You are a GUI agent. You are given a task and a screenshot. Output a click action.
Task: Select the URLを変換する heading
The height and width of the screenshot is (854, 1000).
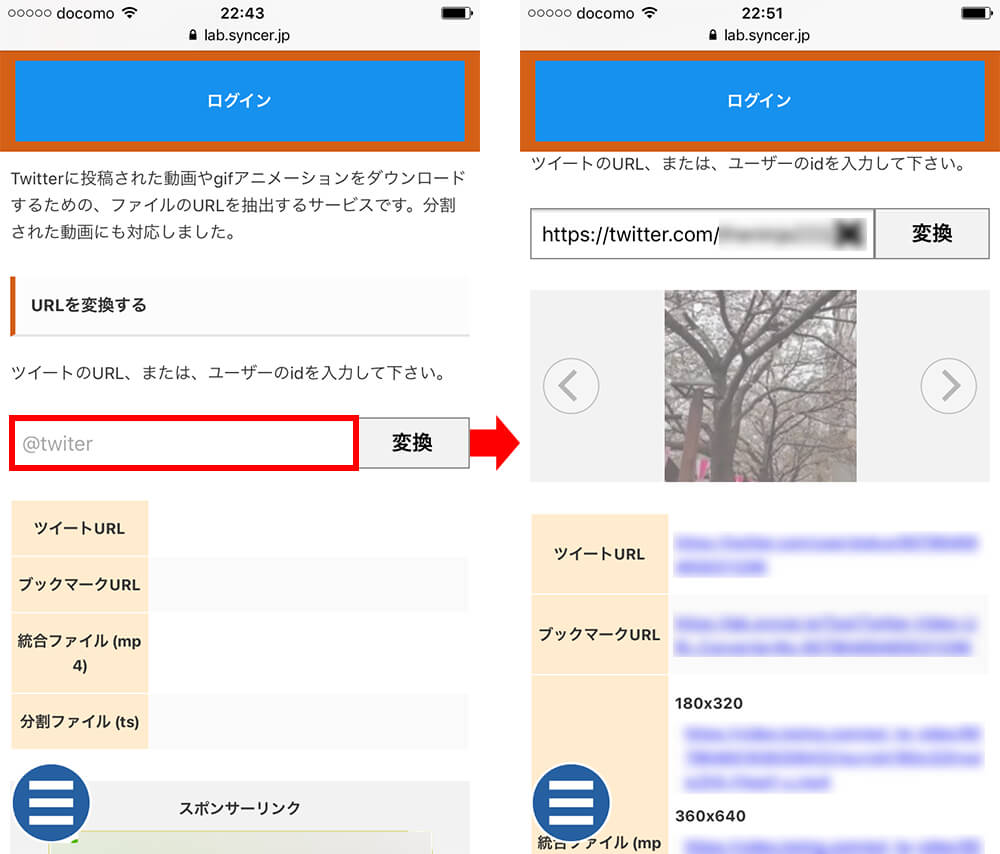(x=89, y=305)
